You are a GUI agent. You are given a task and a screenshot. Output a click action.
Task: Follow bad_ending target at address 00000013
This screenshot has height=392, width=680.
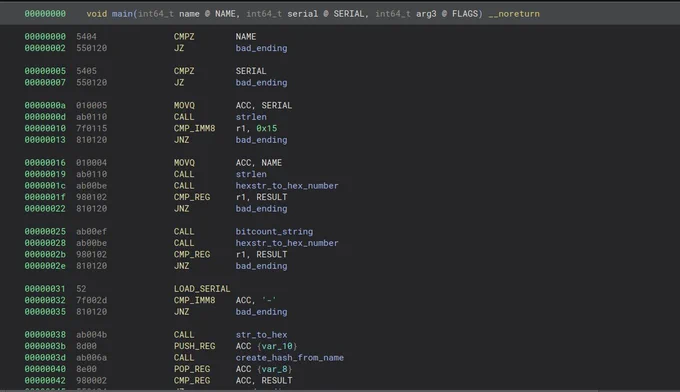click(262, 140)
